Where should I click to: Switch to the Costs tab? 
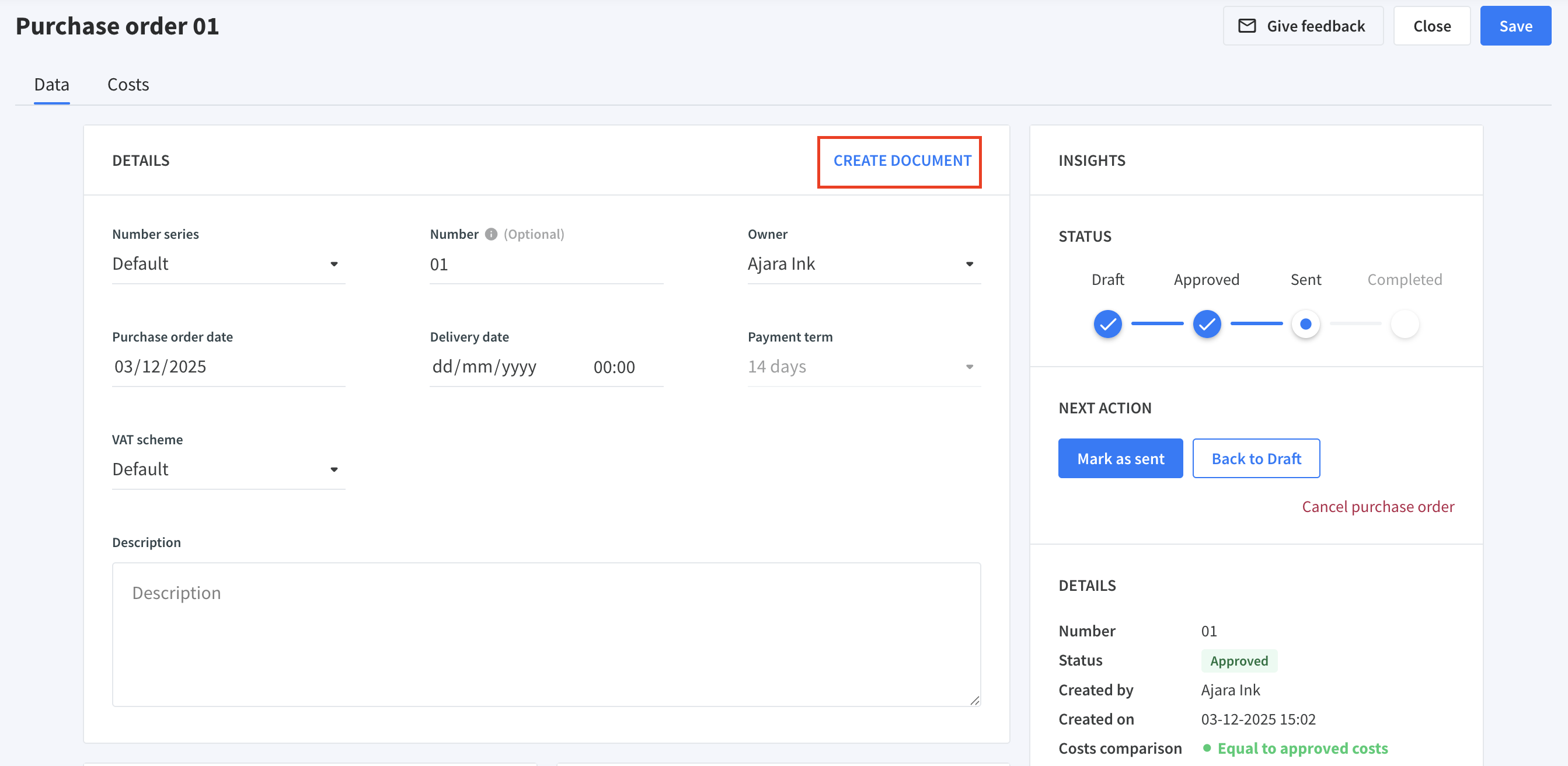(128, 85)
